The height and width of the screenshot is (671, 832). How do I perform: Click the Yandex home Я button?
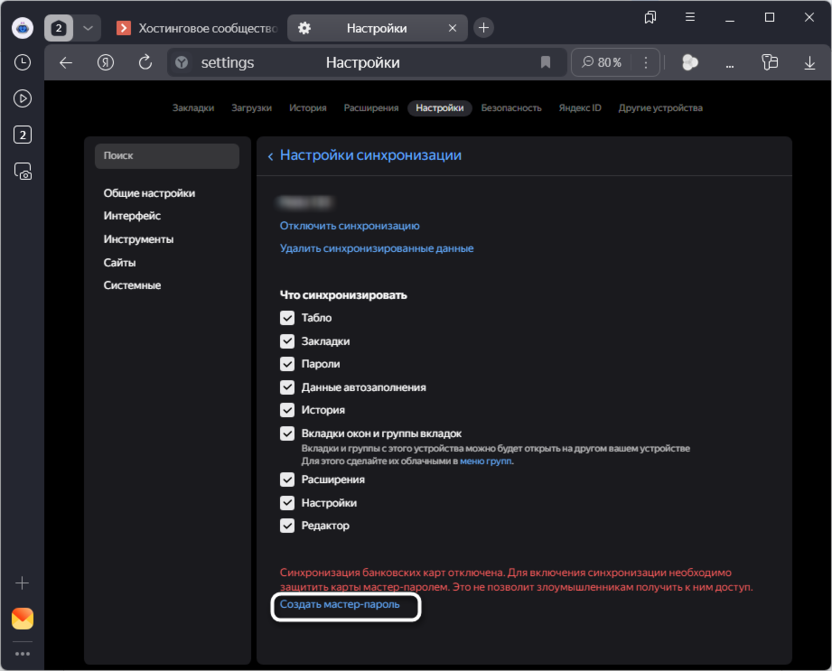point(106,63)
